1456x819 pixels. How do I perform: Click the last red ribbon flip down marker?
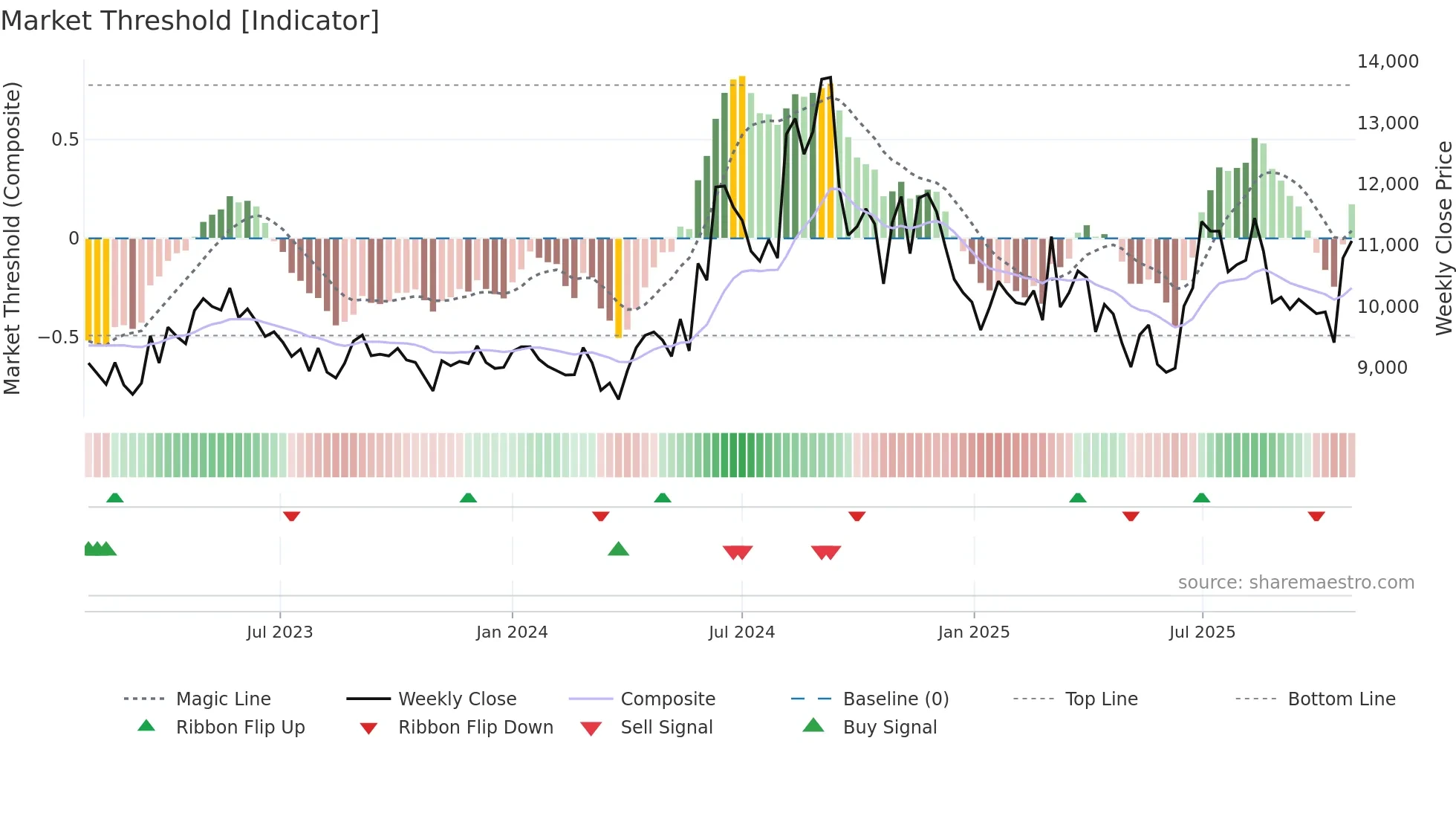click(1316, 516)
